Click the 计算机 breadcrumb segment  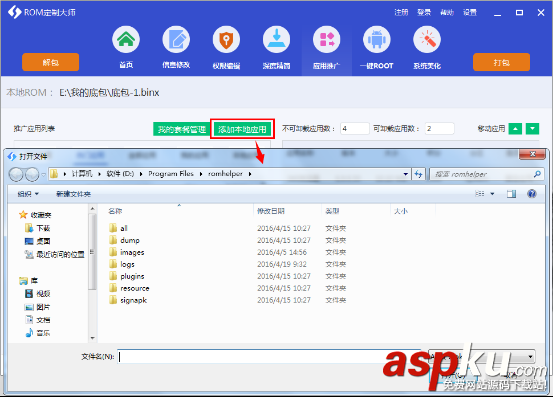(x=82, y=173)
